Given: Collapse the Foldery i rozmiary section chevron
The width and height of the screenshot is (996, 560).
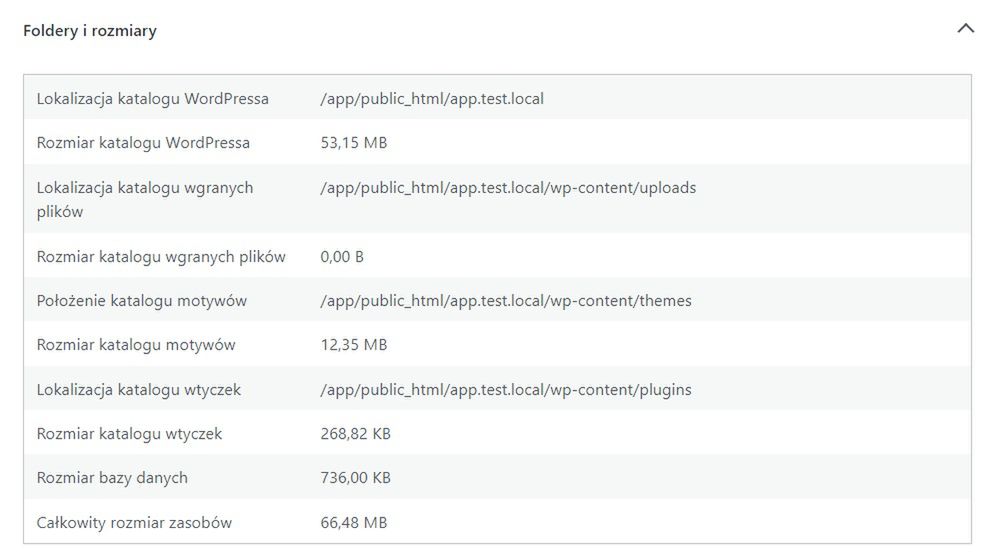Looking at the screenshot, I should click(x=966, y=29).
